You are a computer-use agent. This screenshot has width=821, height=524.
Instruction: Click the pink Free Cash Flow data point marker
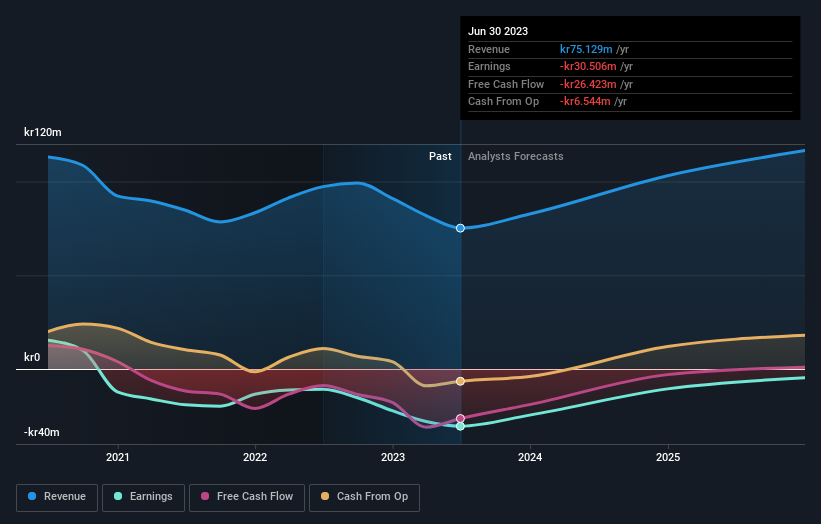coord(460,418)
